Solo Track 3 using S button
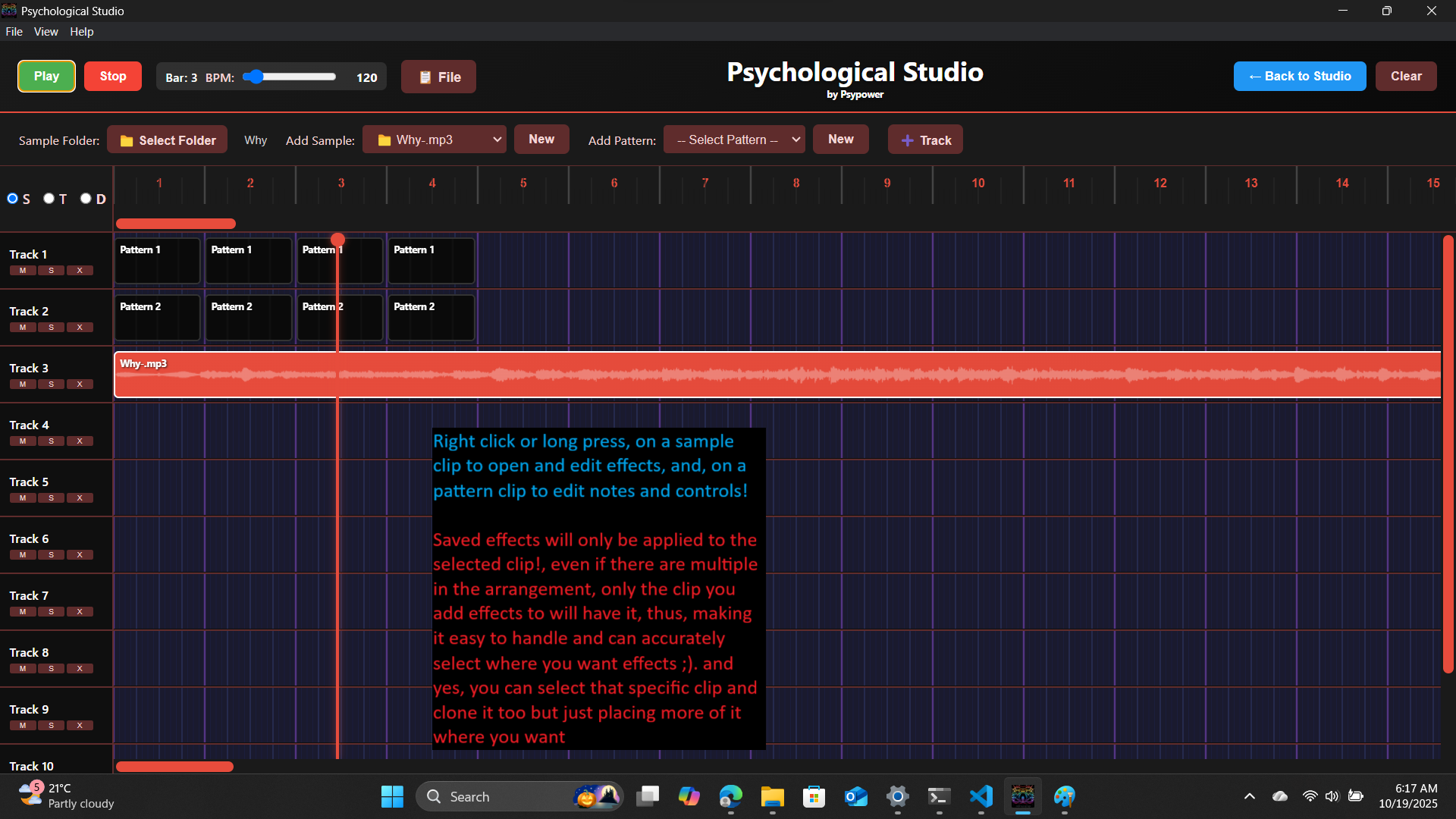Image resolution: width=1456 pixels, height=819 pixels. point(51,384)
